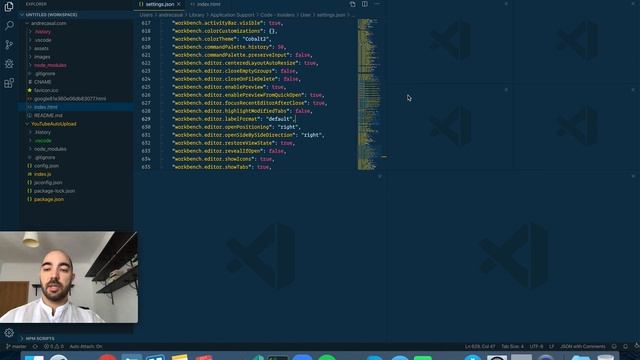This screenshot has width=640, height=360.
Task: Change the UTF-8 encoding in status bar
Action: tap(536, 347)
